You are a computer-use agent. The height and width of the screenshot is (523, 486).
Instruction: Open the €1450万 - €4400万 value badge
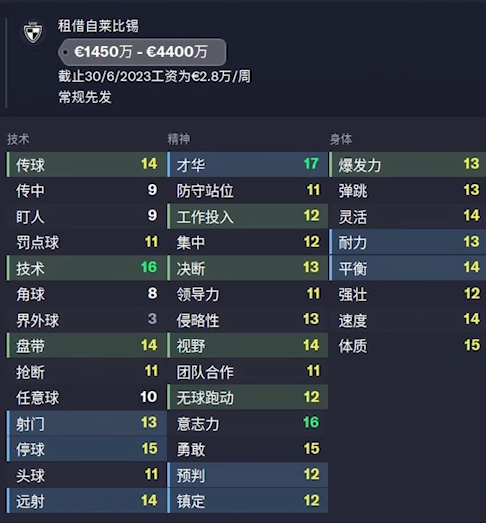click(142, 52)
